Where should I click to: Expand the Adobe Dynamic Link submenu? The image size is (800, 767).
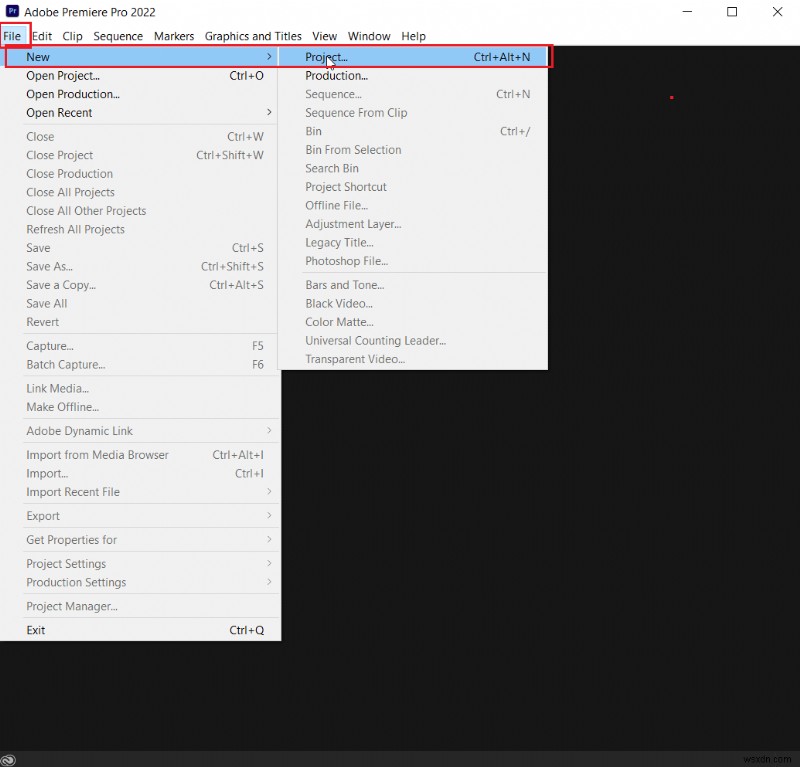click(x=141, y=431)
